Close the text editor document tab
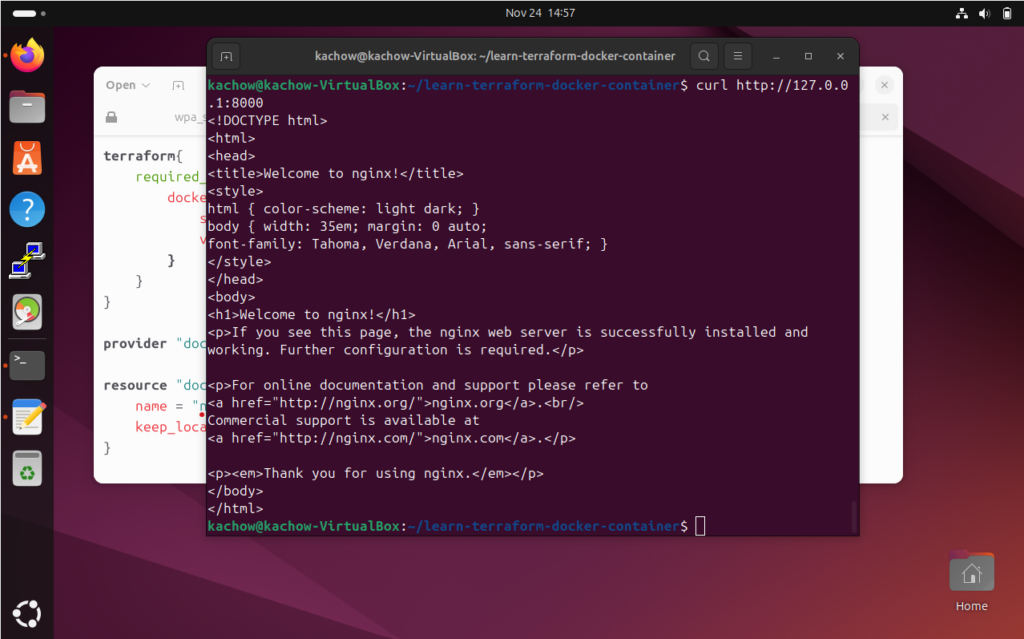1024x639 pixels. [885, 117]
